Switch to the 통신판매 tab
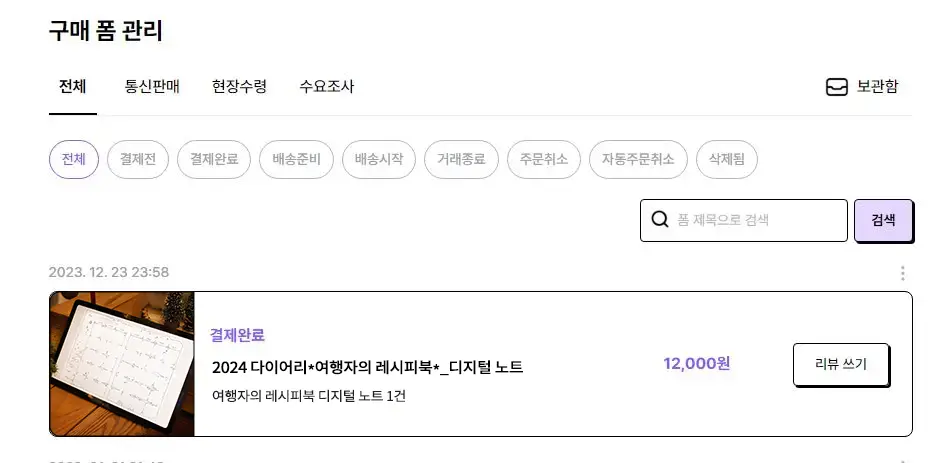Screen dimensions: 932x463 tap(152, 87)
